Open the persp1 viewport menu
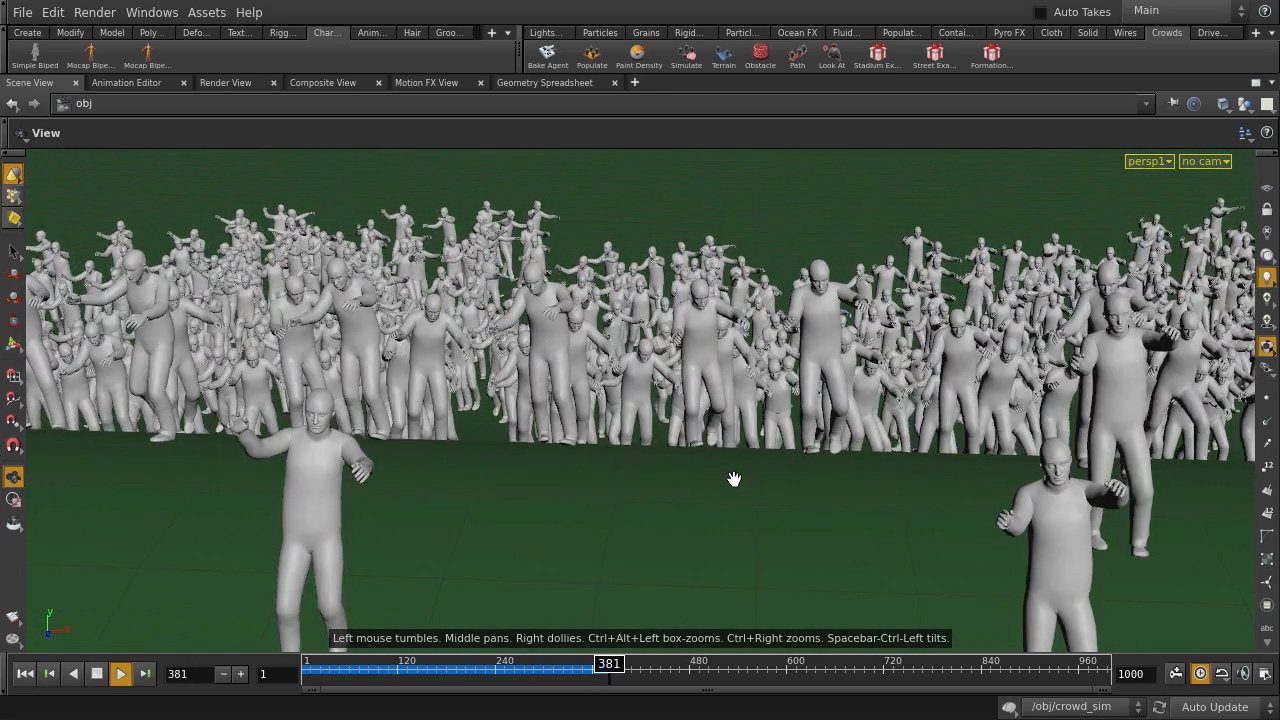This screenshot has height=720, width=1280. pos(1148,161)
